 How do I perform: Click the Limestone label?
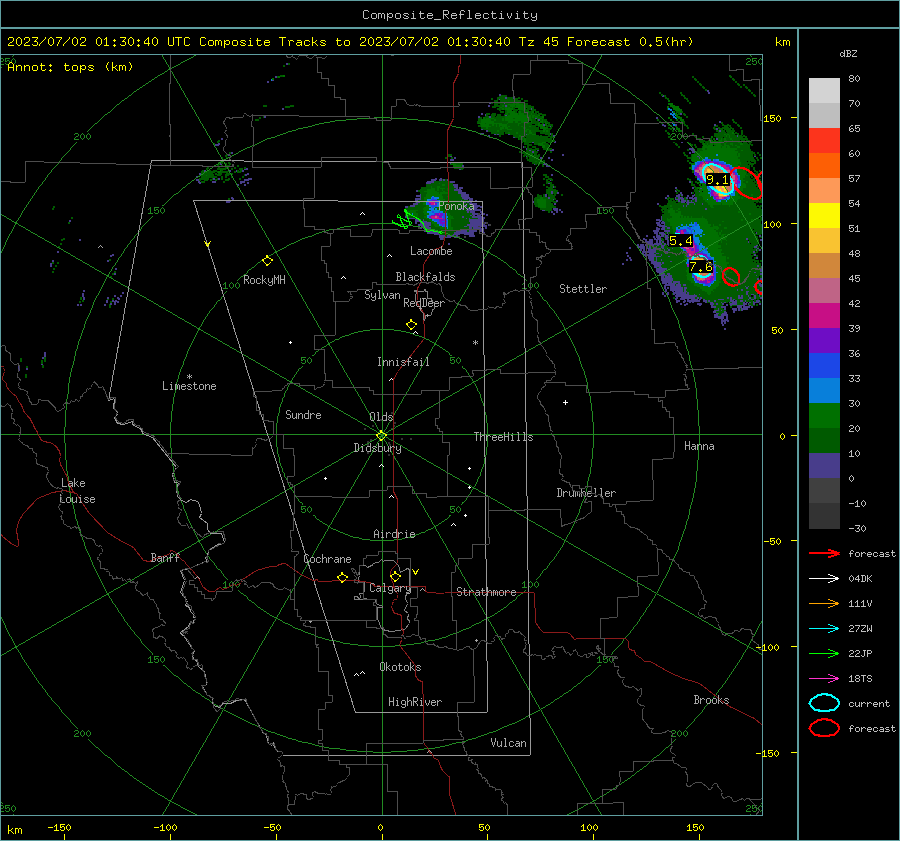point(189,386)
